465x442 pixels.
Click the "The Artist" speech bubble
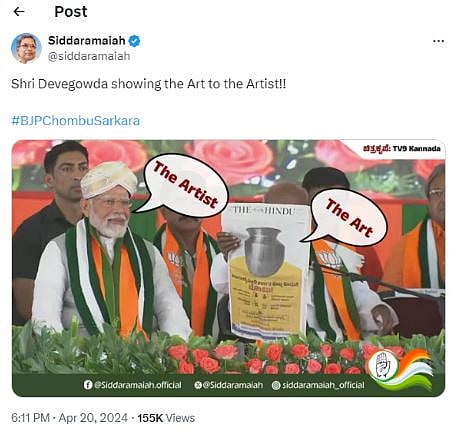pos(183,184)
